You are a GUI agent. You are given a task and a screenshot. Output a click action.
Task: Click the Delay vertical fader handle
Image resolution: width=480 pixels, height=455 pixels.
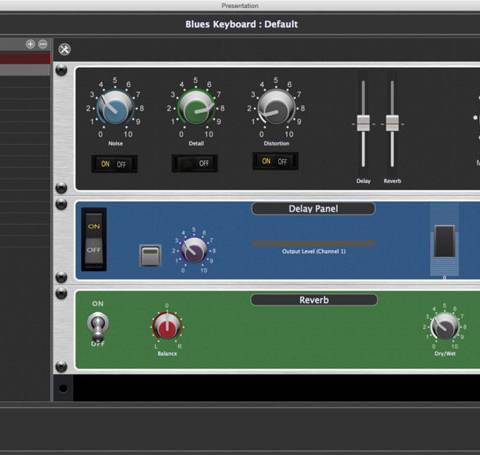coord(363,123)
